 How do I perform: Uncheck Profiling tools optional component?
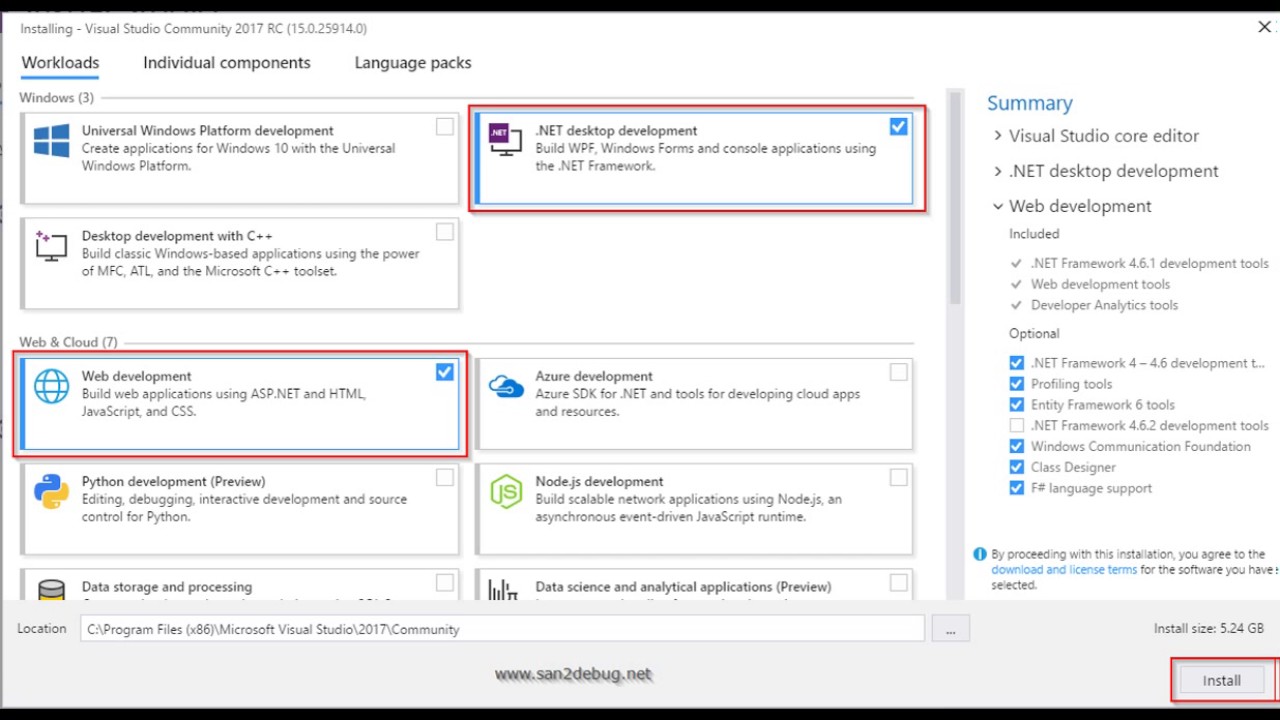pos(1017,384)
